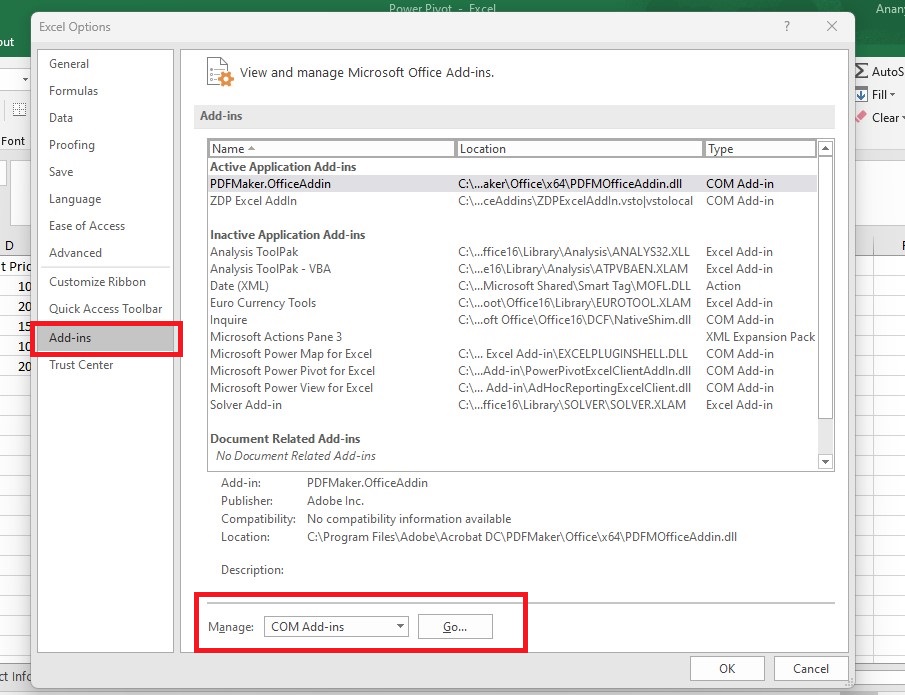Click the ANALYS32.XLL location path
This screenshot has width=905, height=695.
[574, 252]
